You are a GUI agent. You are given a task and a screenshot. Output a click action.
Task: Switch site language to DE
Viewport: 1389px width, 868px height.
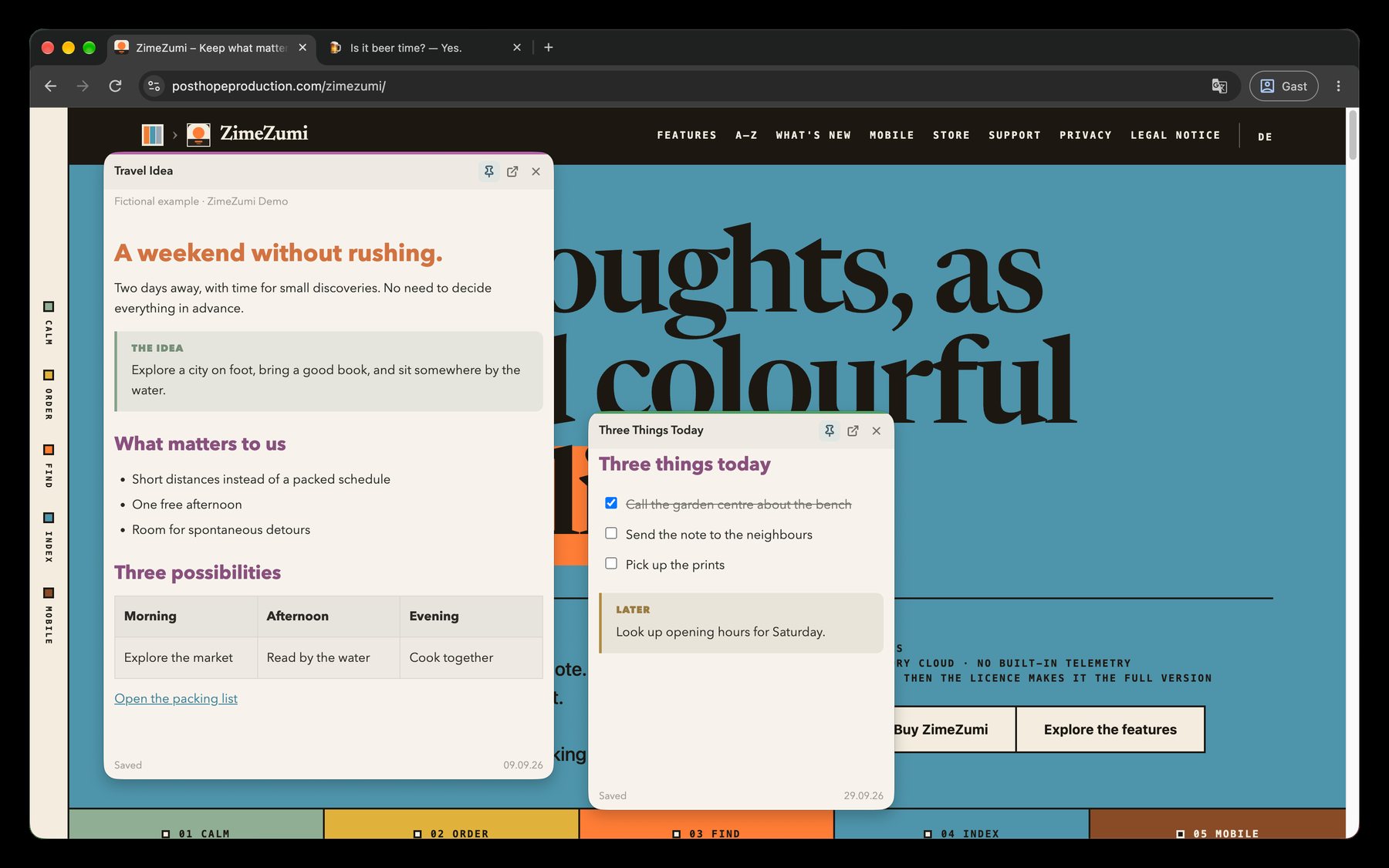pos(1265,137)
